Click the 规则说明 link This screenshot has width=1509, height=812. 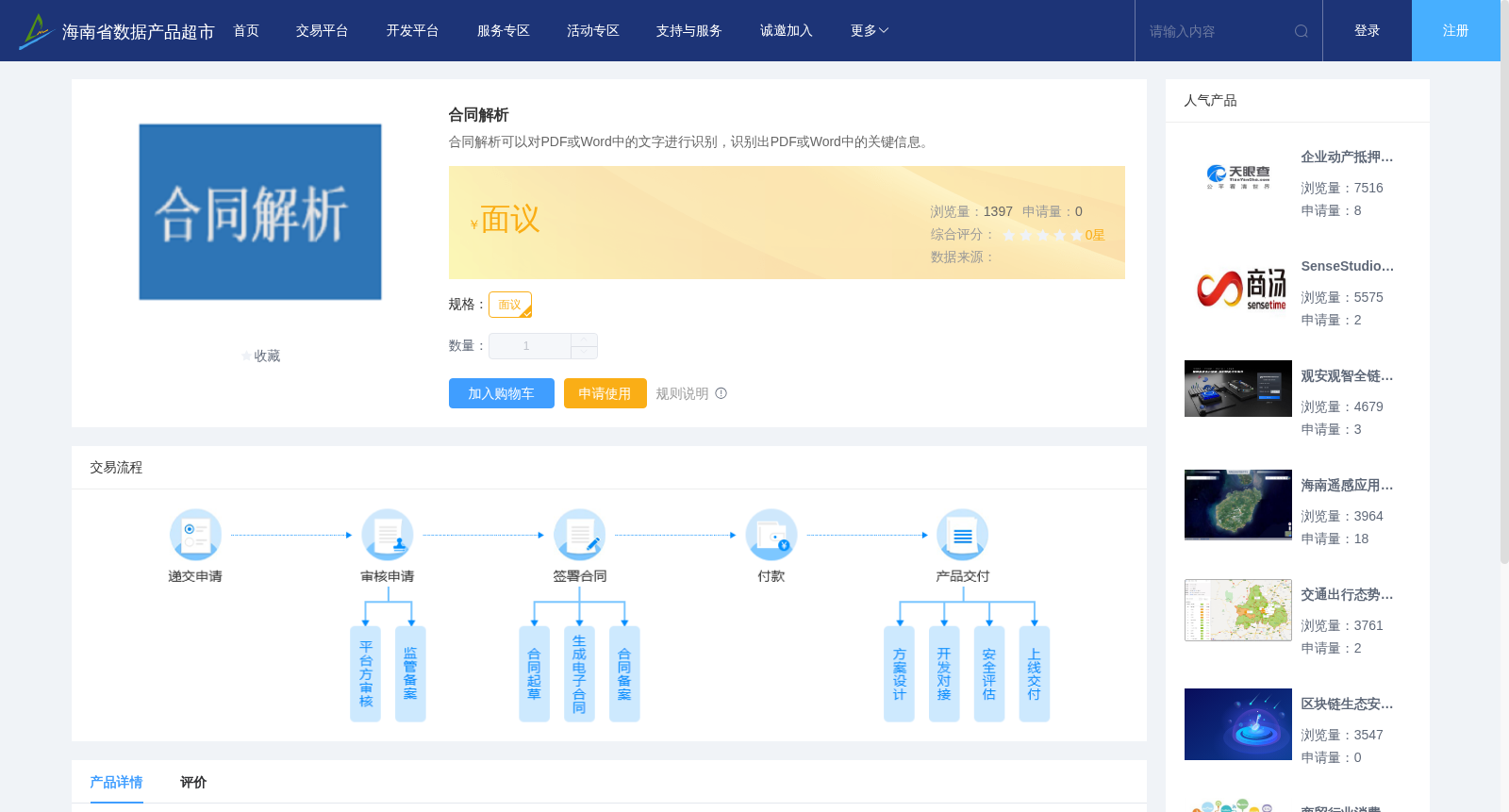point(683,393)
